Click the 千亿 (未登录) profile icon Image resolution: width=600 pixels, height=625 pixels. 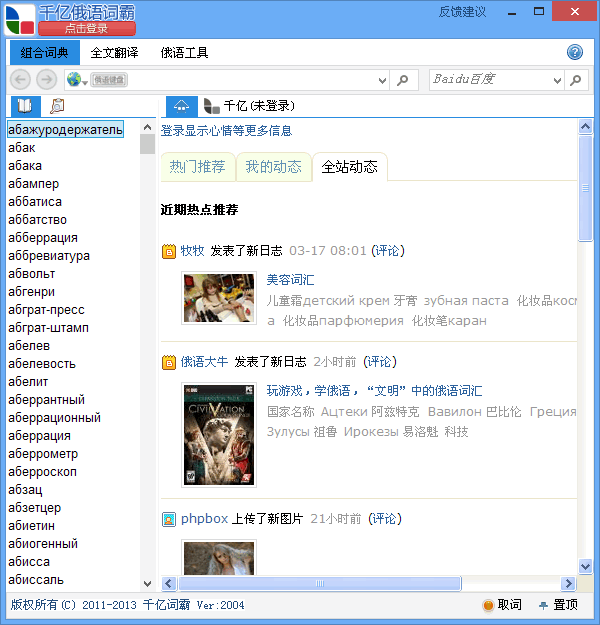[211, 106]
